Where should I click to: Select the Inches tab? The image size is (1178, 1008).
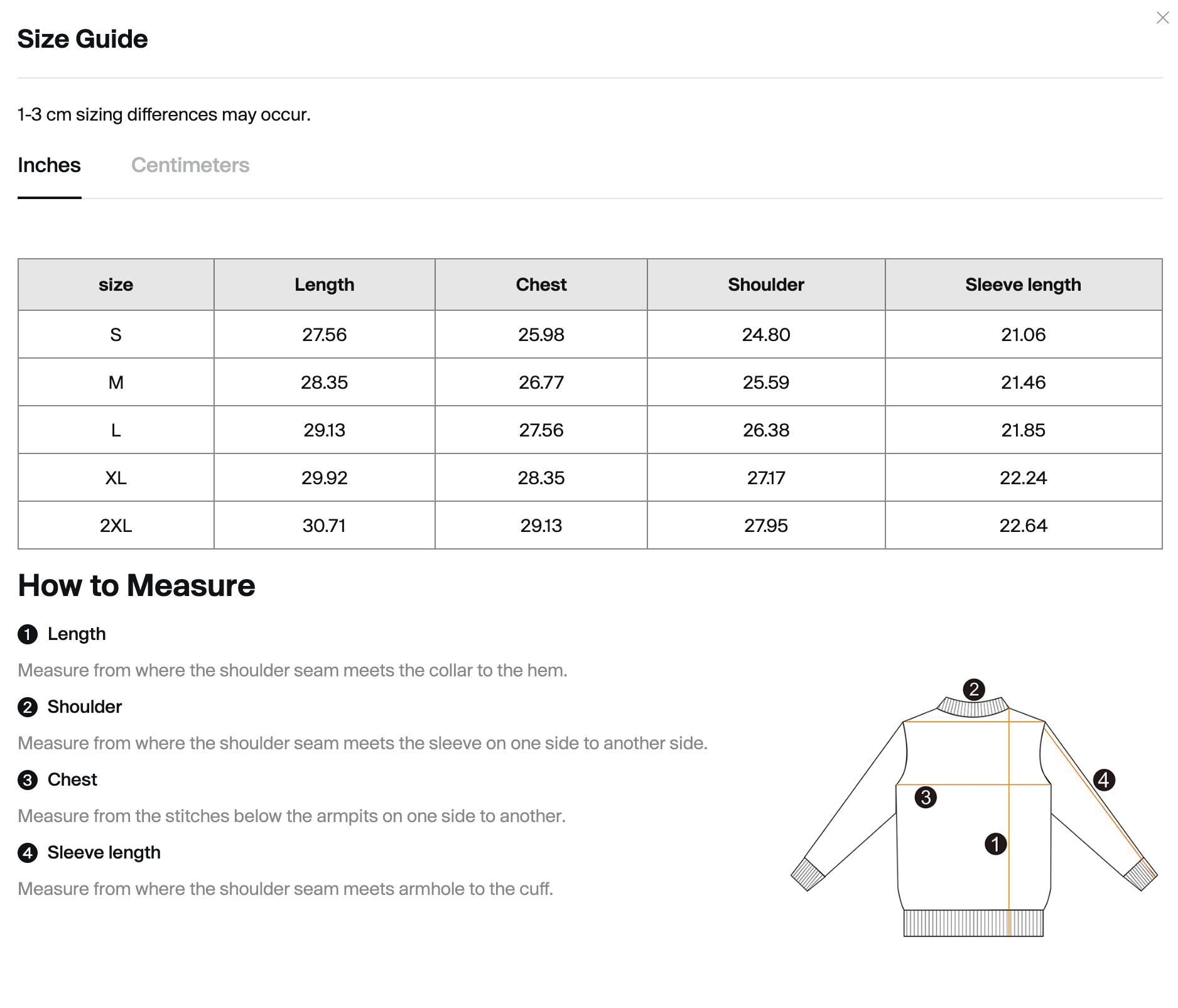tap(49, 165)
